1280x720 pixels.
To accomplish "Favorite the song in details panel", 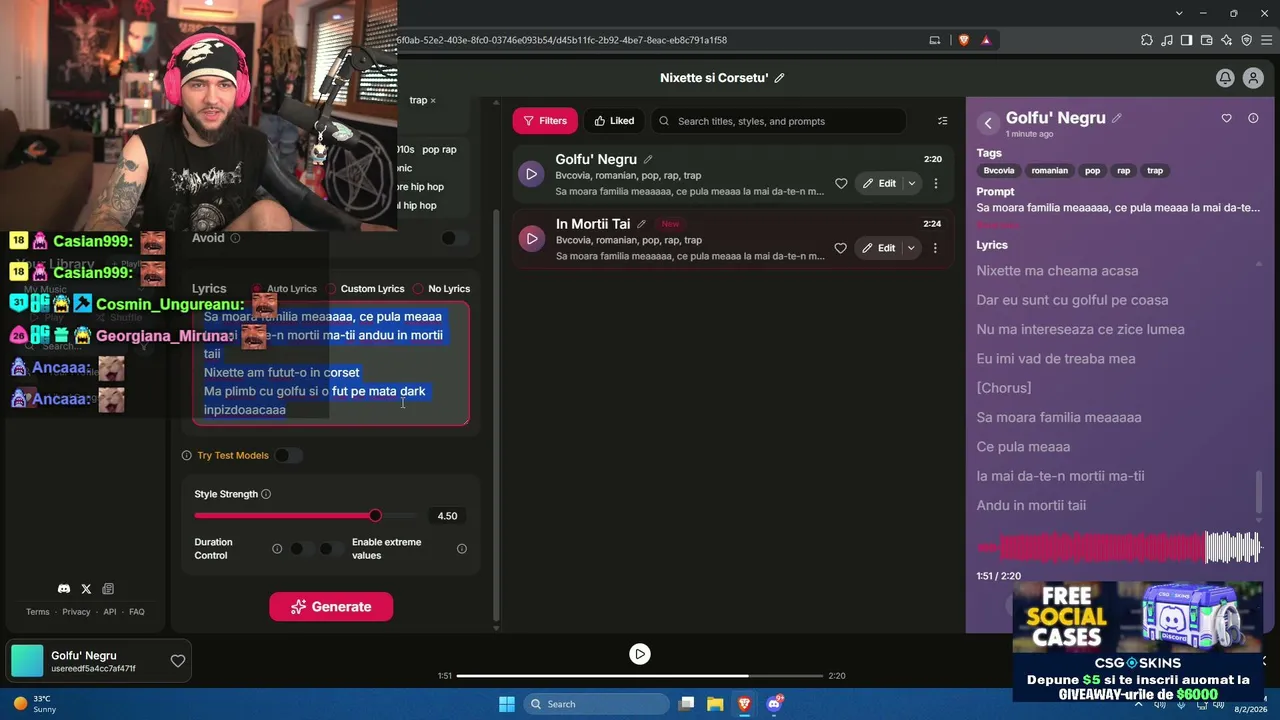I will (1227, 118).
